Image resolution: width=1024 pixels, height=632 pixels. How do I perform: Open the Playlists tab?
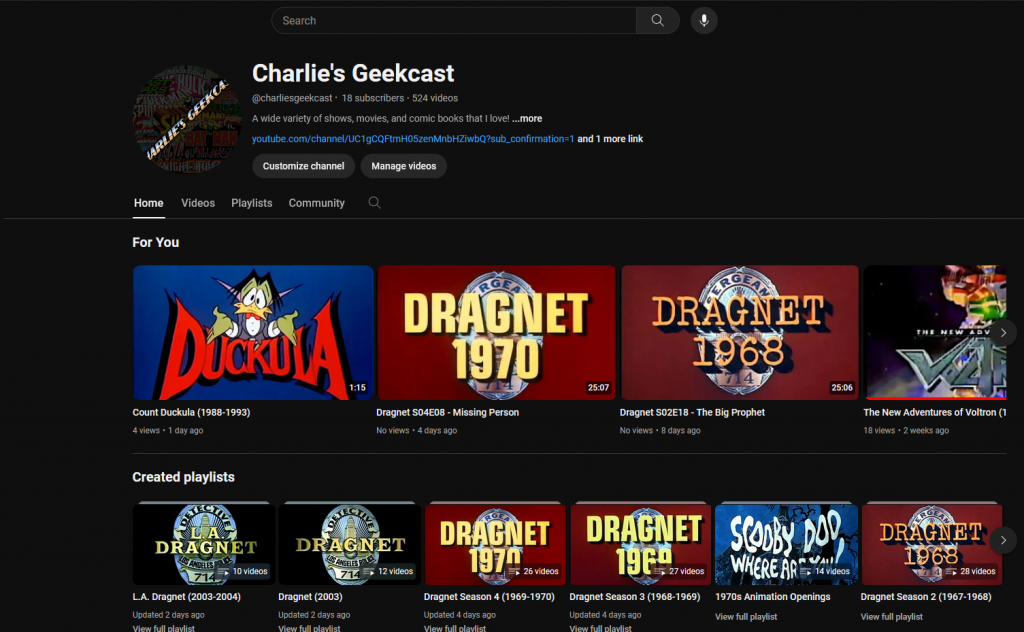click(x=251, y=202)
